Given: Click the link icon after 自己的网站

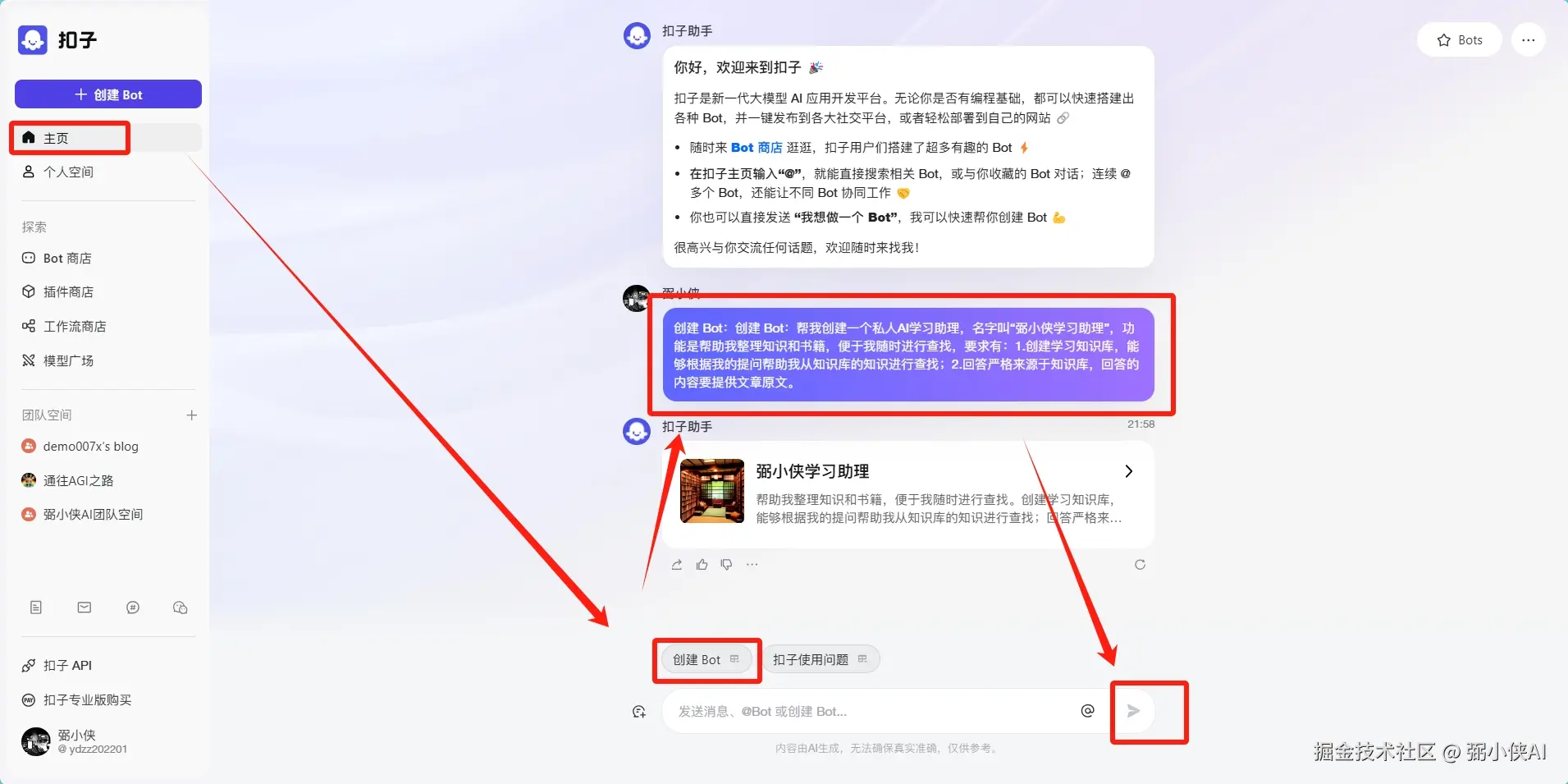Looking at the screenshot, I should pos(1063,118).
